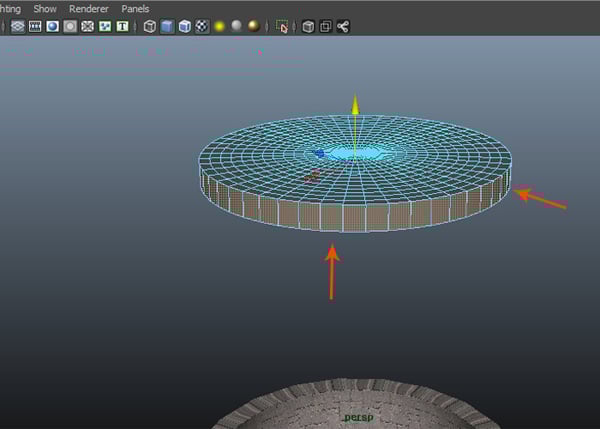Click the X-ray joints icon at toolbar end
Screen dimensions: 600x429
tap(343, 26)
